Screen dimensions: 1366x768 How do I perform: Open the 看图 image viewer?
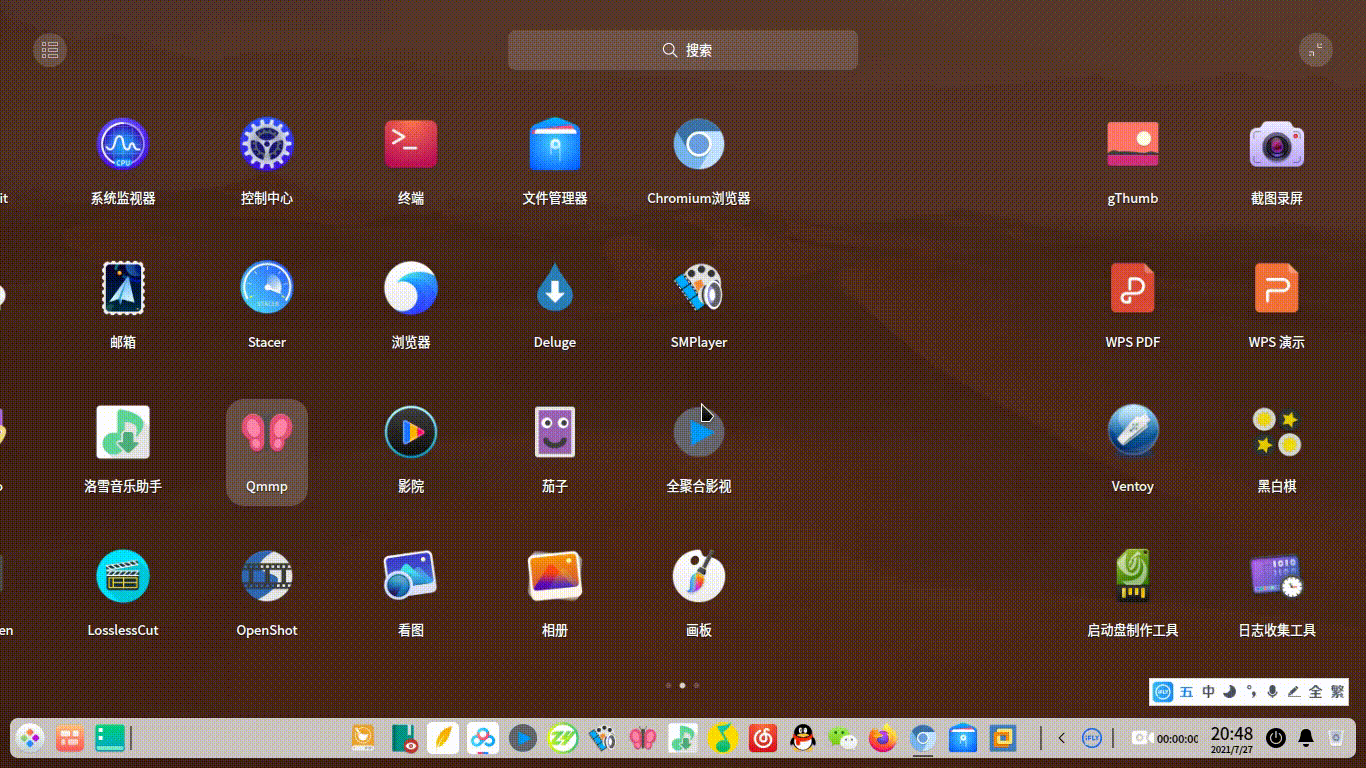pyautogui.click(x=411, y=576)
